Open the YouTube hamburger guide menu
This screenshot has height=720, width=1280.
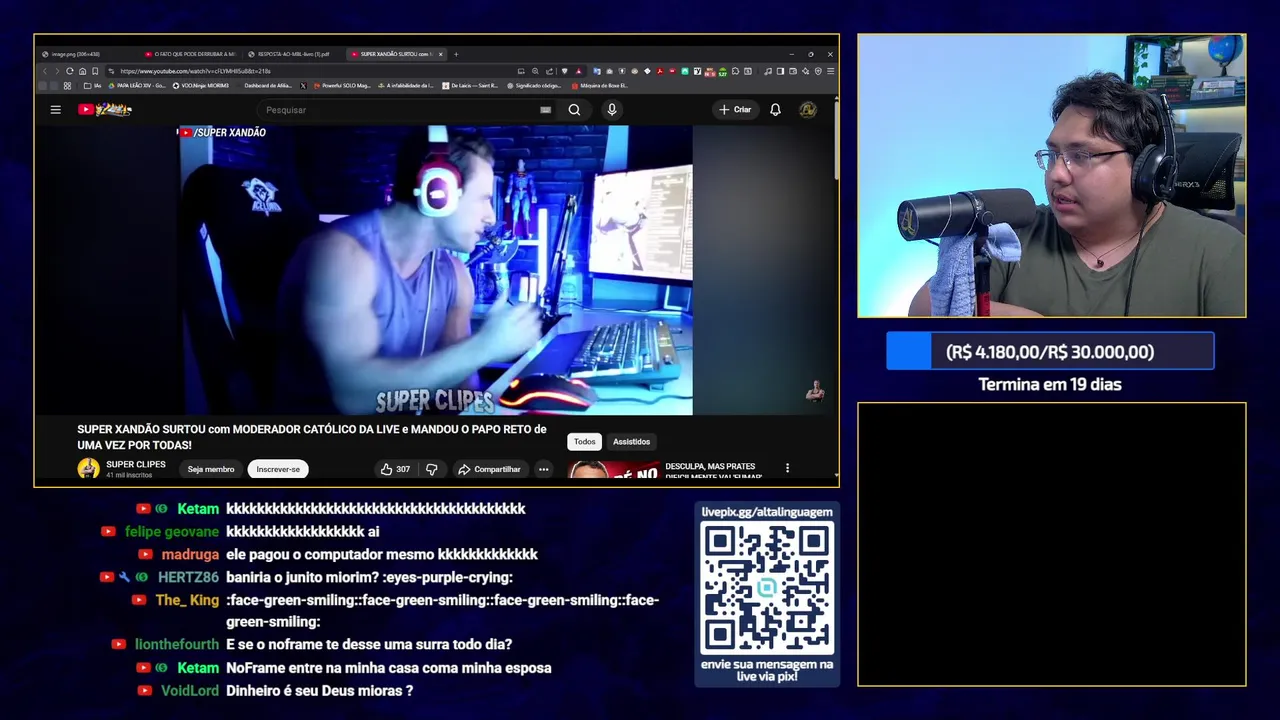pyautogui.click(x=56, y=110)
